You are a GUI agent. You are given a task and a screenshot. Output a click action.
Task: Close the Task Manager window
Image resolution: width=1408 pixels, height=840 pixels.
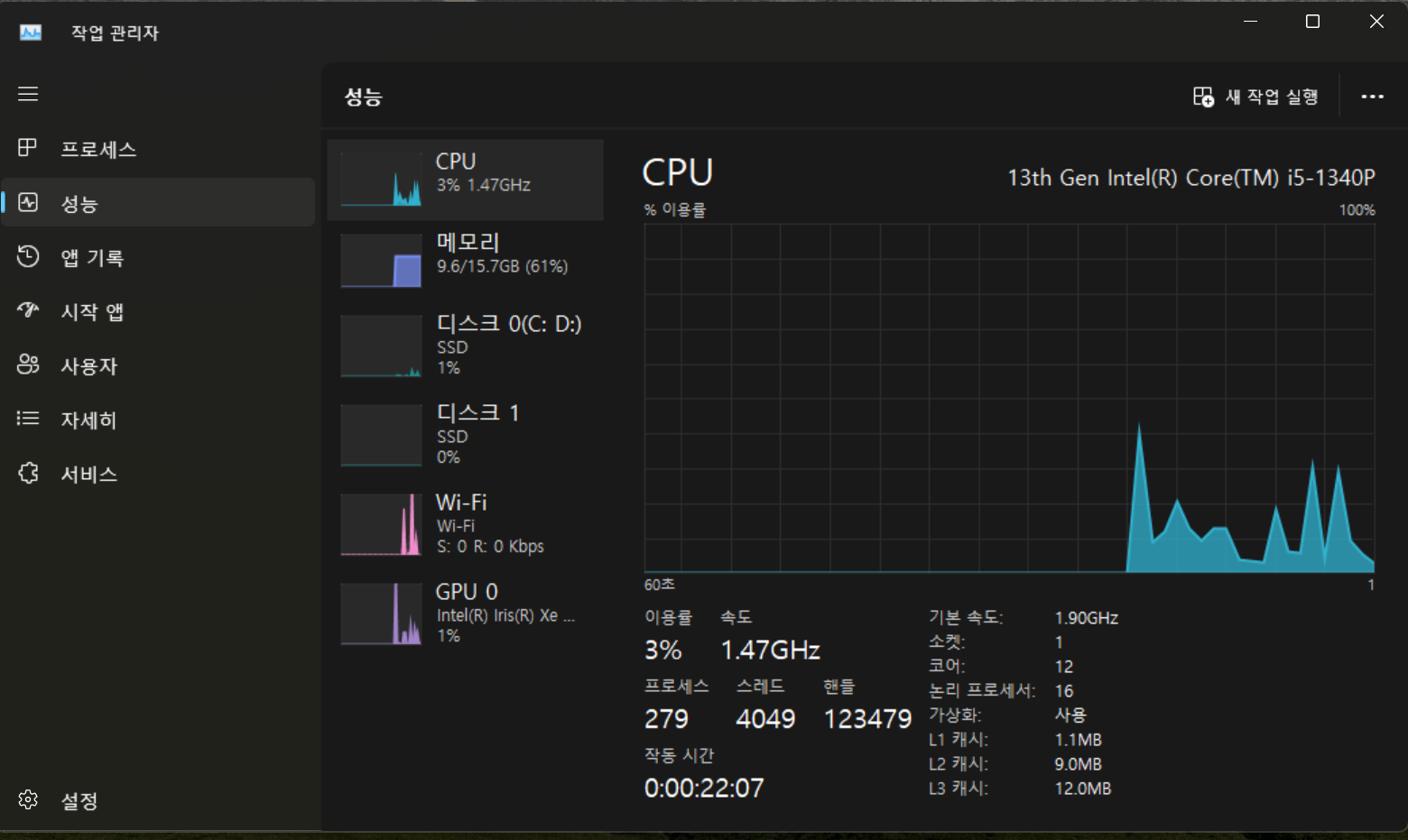tap(1376, 21)
